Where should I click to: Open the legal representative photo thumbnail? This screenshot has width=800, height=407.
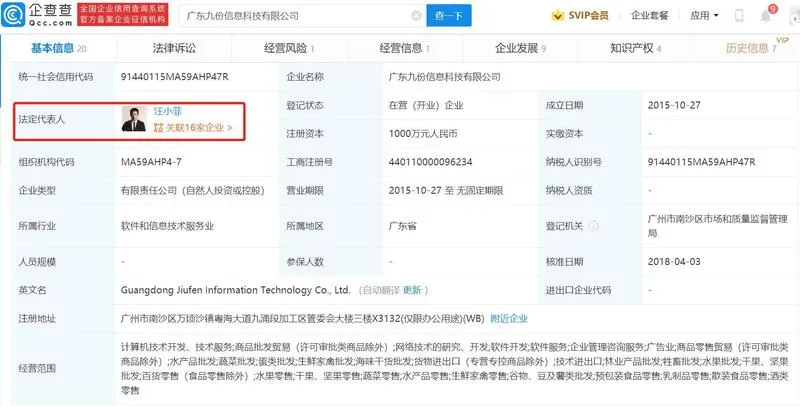click(x=134, y=119)
